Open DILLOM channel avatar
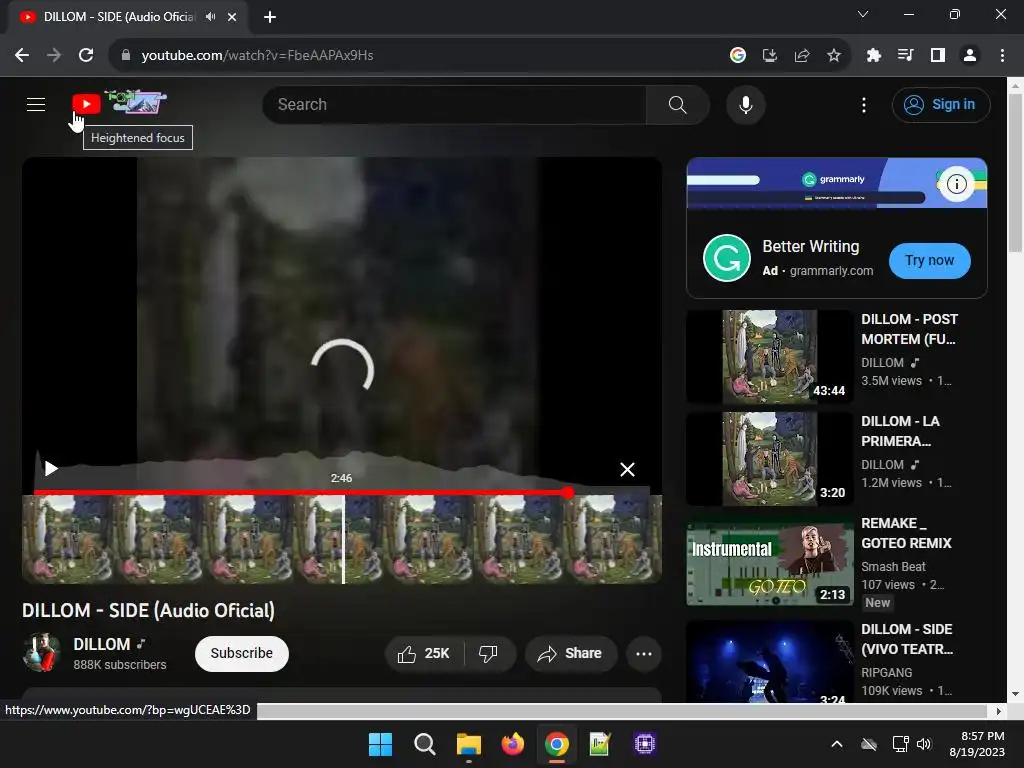The image size is (1024, 768). coord(41,652)
